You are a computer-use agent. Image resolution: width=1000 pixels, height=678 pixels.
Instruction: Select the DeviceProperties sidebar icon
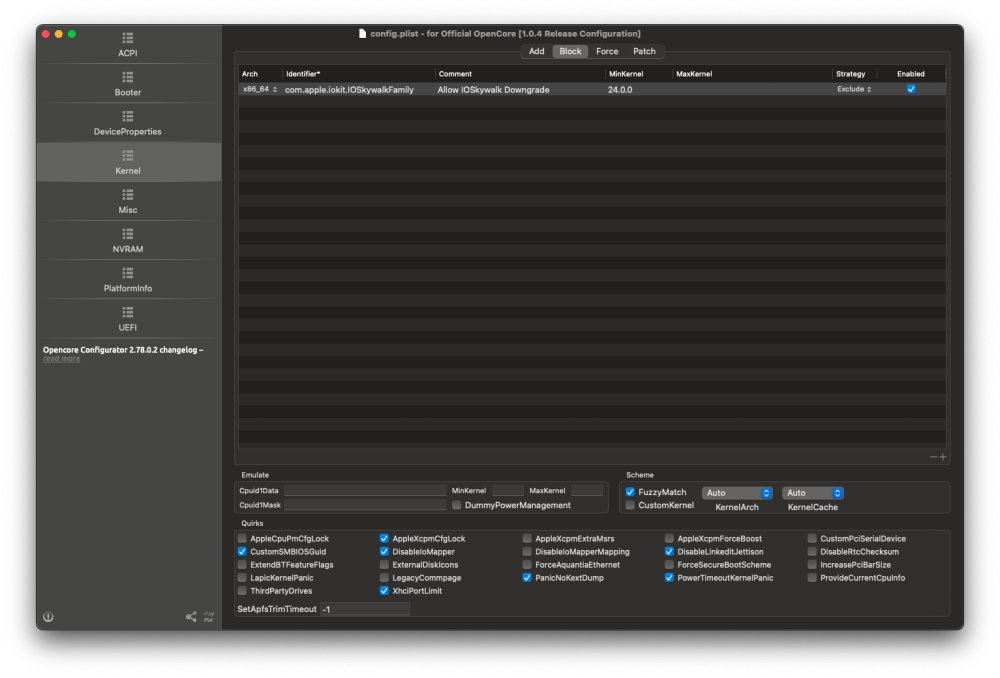[x=128, y=116]
